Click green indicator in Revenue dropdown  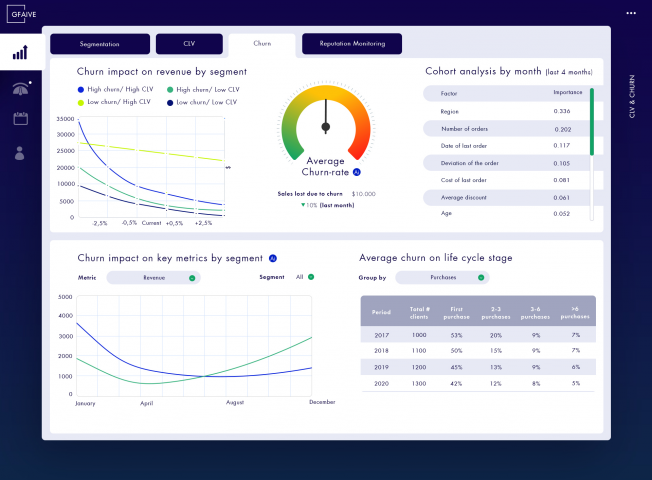pos(192,278)
